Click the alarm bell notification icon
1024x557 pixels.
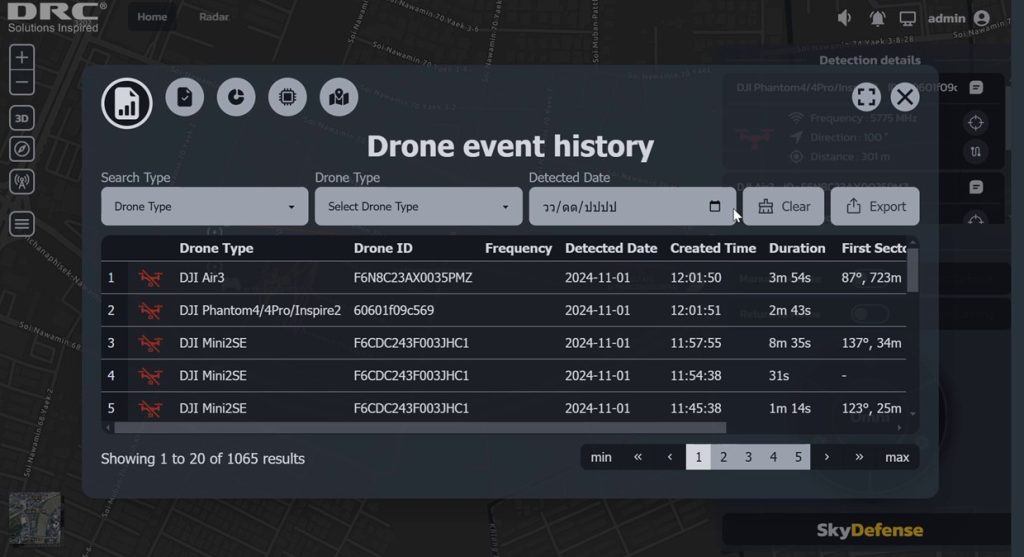877,18
